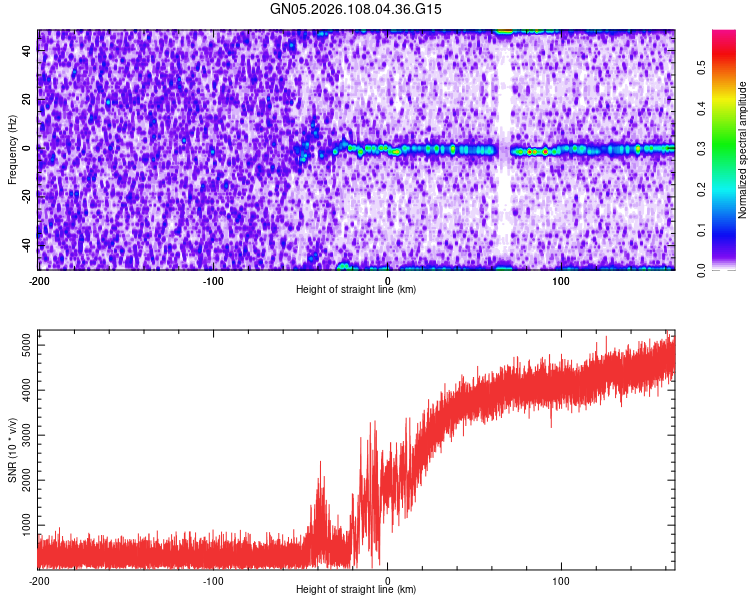
Task: Click the lower Height of straight line label
Action: click(x=356, y=589)
